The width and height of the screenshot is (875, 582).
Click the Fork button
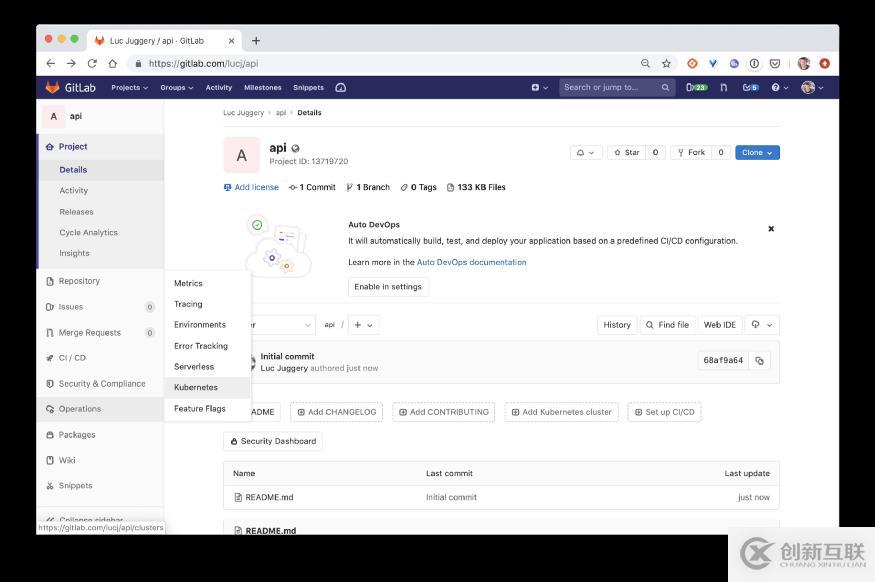pyautogui.click(x=691, y=152)
